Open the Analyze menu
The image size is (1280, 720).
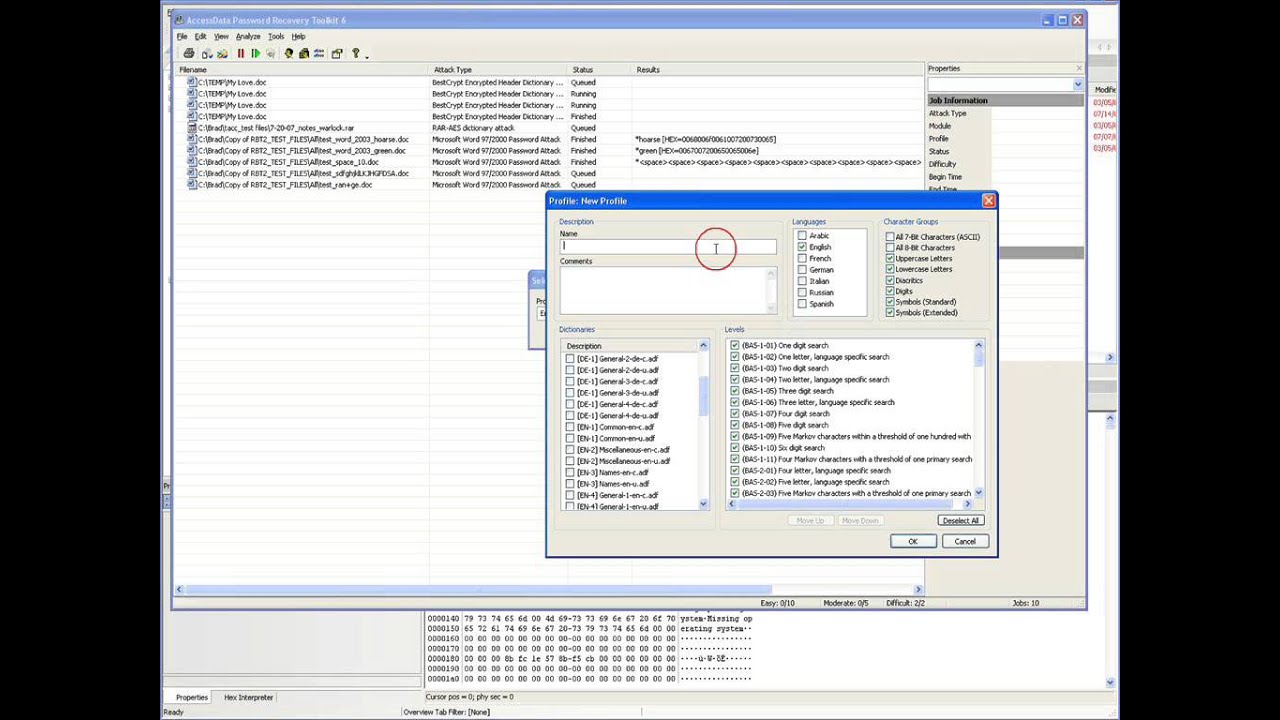click(248, 37)
